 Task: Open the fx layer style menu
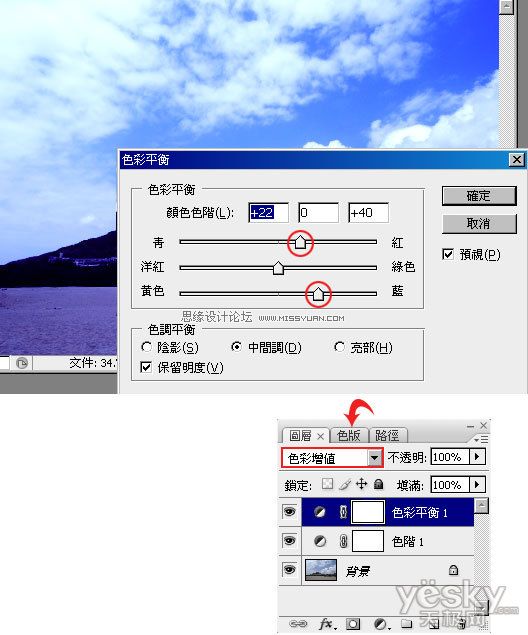327,624
